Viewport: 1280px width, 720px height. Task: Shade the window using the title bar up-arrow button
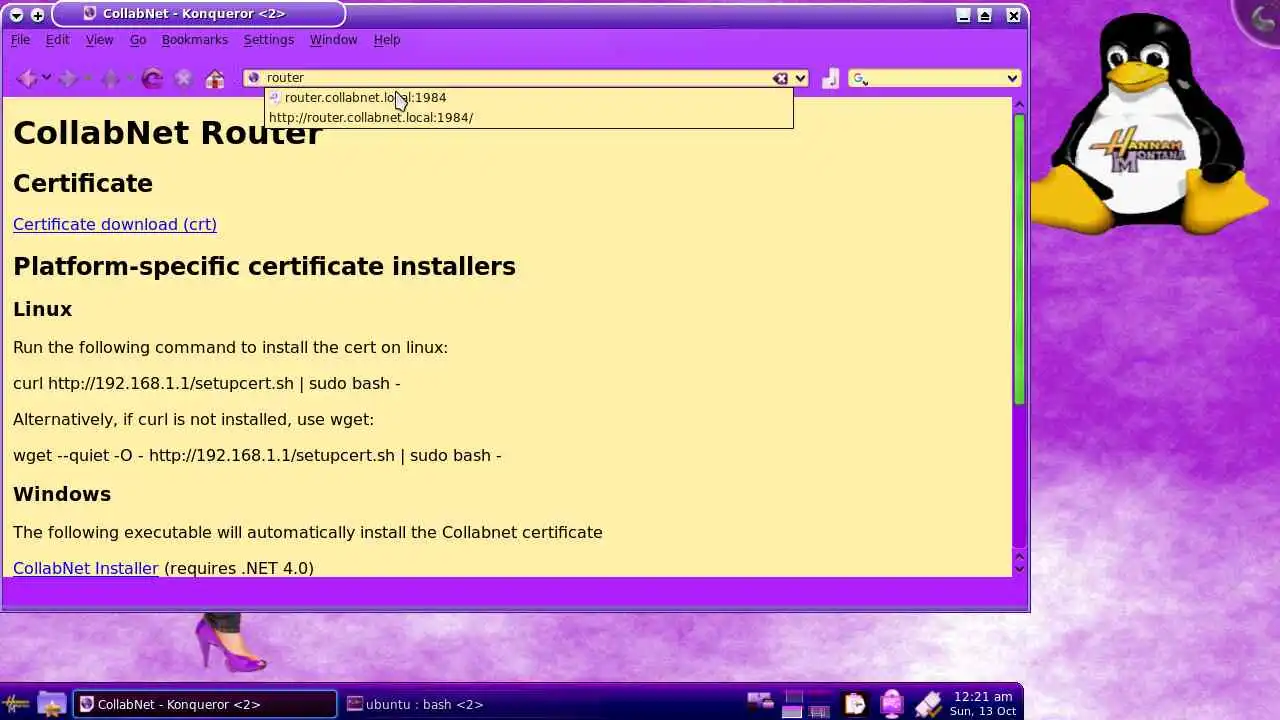point(985,15)
